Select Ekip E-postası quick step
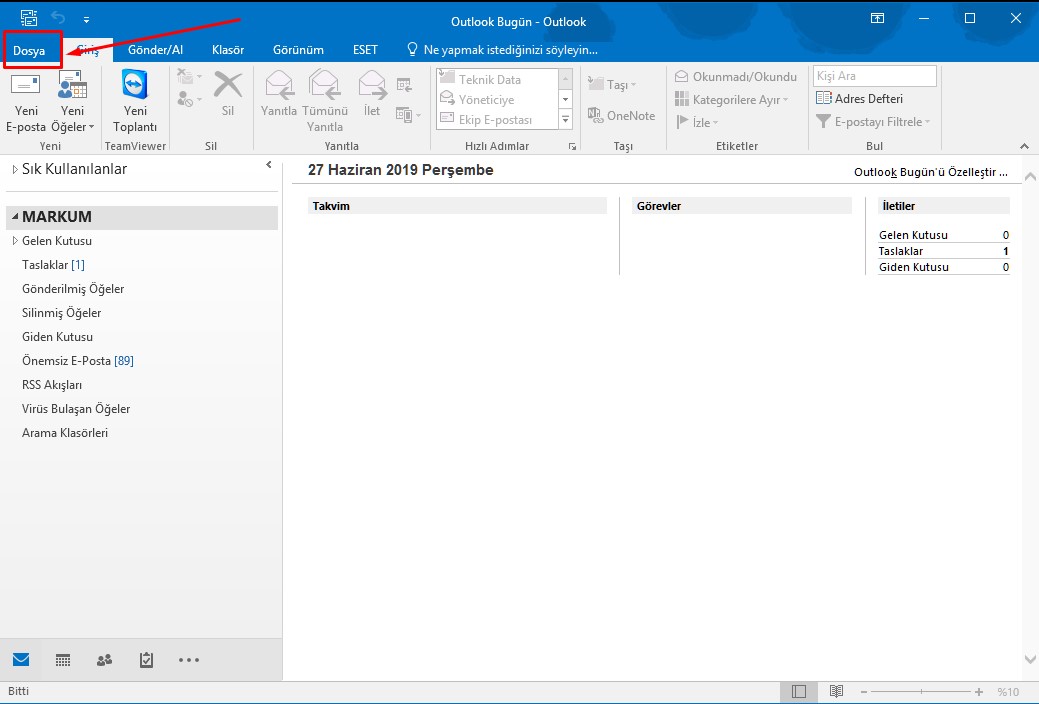Screen dimensions: 1039x704 [x=497, y=119]
